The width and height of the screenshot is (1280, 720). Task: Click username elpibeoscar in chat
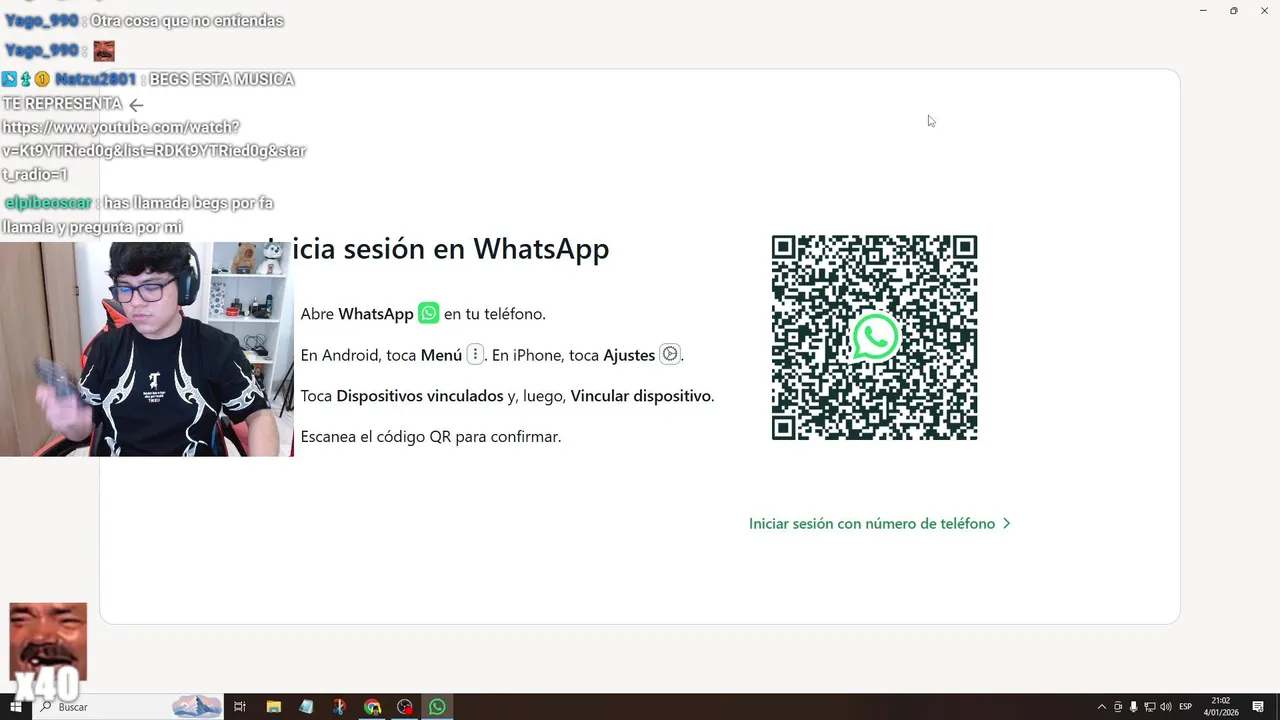point(48,203)
